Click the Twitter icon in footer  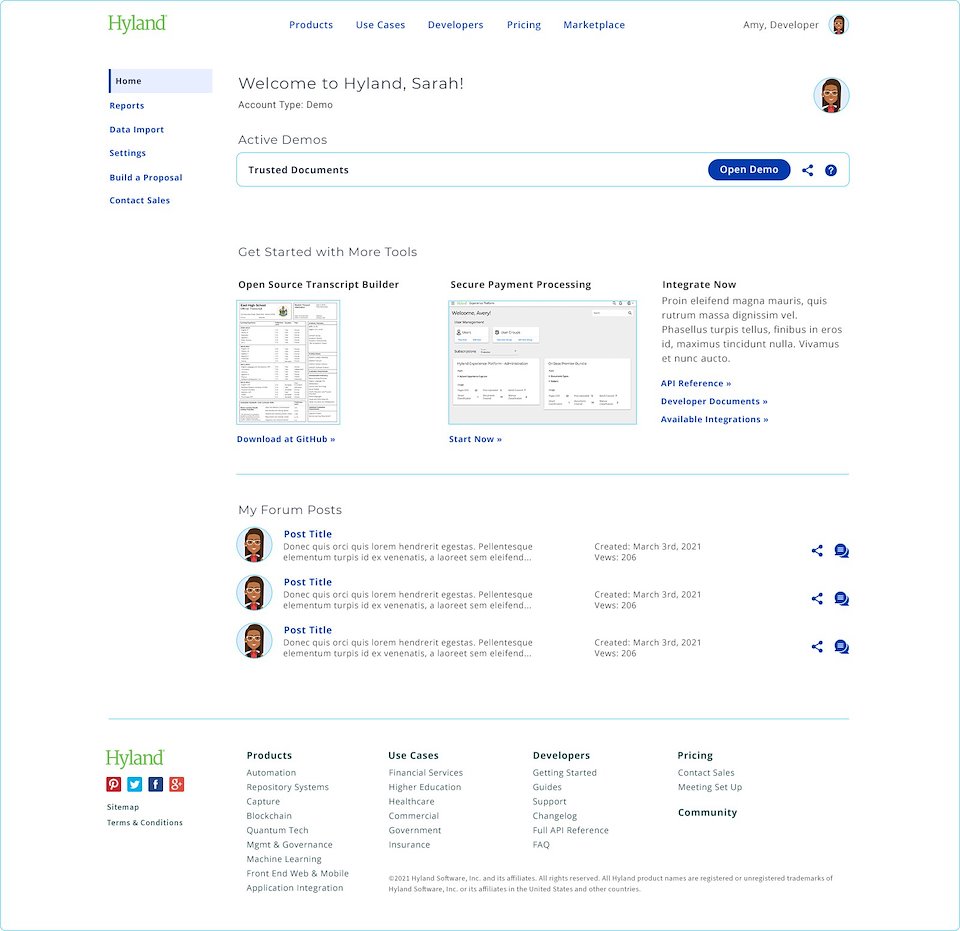(x=135, y=784)
